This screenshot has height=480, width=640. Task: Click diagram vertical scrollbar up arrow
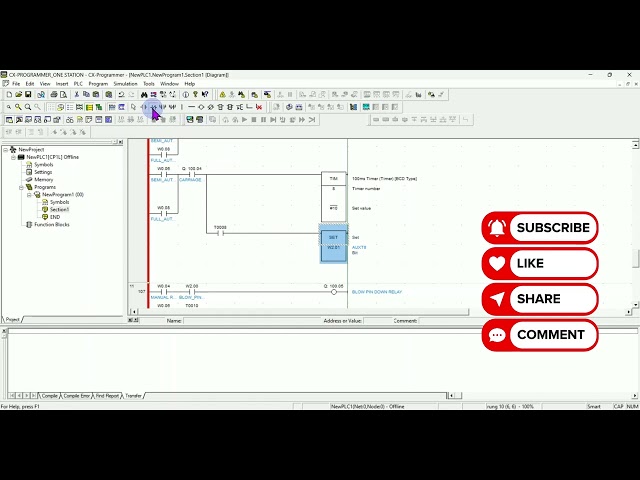point(635,144)
